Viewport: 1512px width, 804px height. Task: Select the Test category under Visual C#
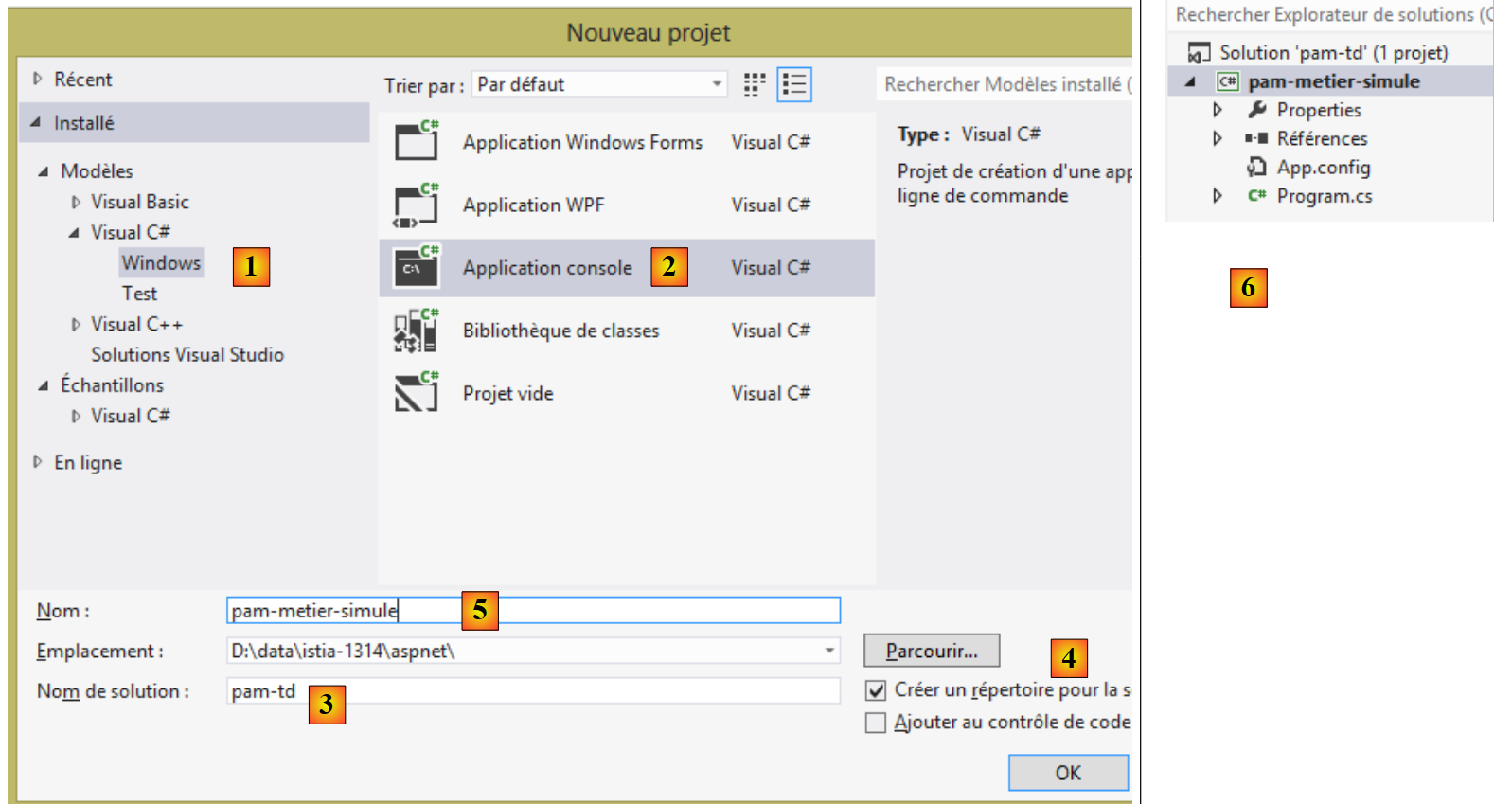pyautogui.click(x=139, y=294)
